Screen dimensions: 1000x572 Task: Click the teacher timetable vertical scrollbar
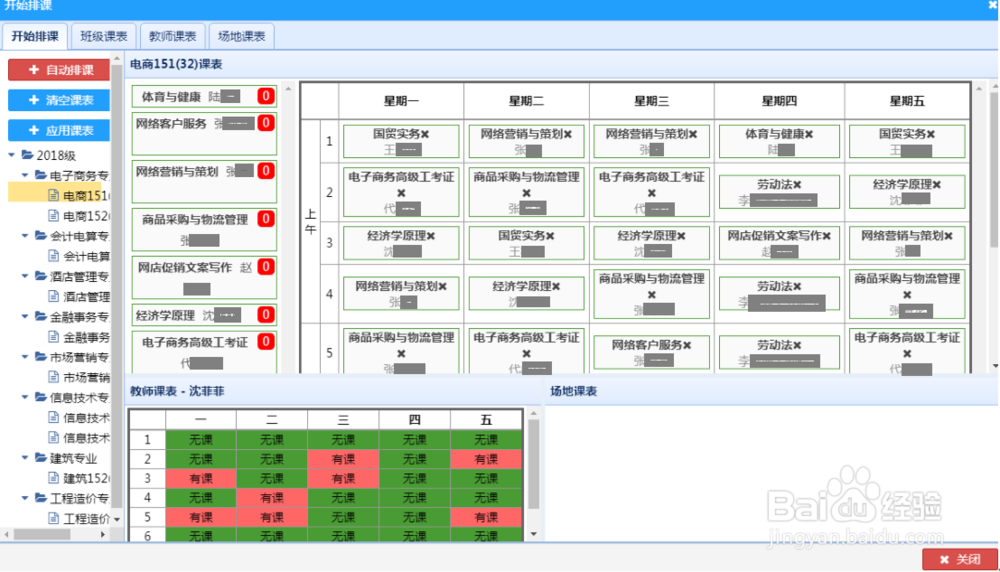534,464
